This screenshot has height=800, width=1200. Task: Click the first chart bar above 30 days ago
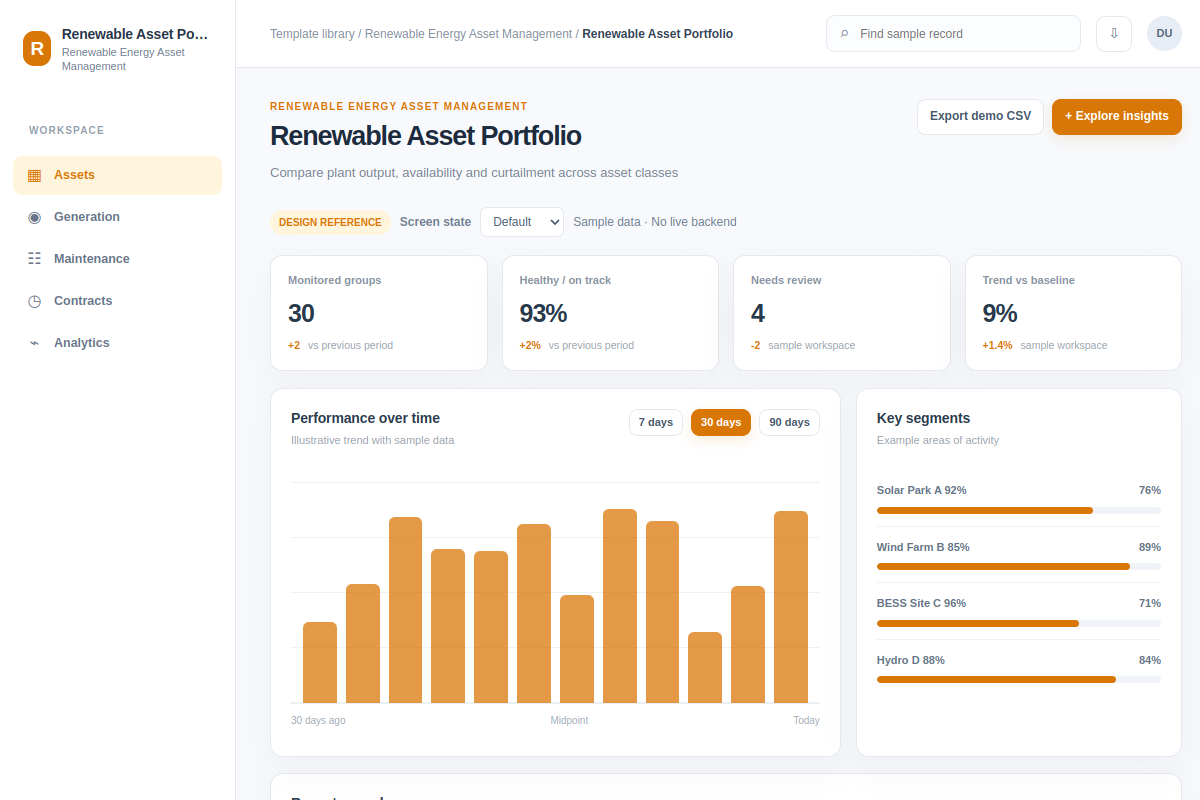point(320,663)
